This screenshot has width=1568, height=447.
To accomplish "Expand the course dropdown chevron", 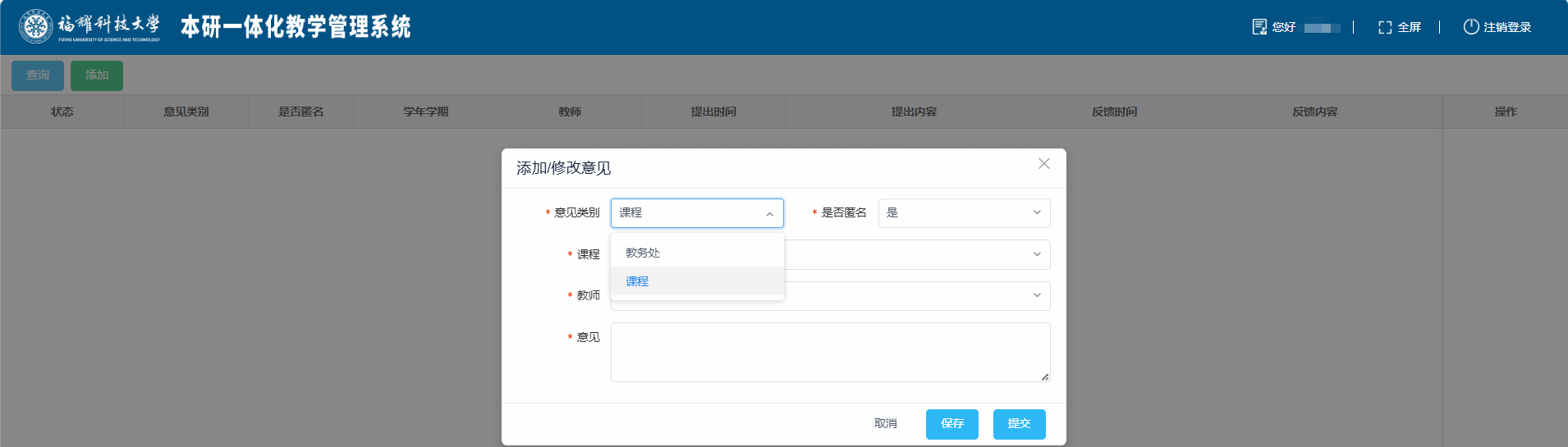I will click(1037, 254).
